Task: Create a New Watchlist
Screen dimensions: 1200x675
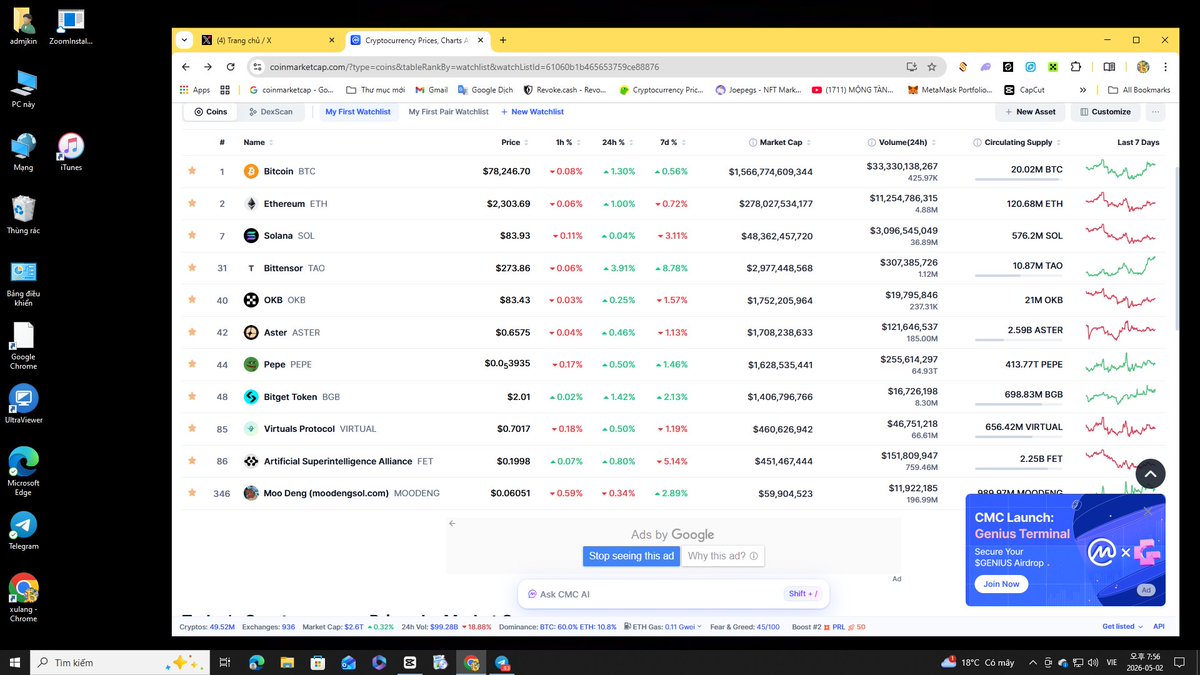Action: (532, 112)
